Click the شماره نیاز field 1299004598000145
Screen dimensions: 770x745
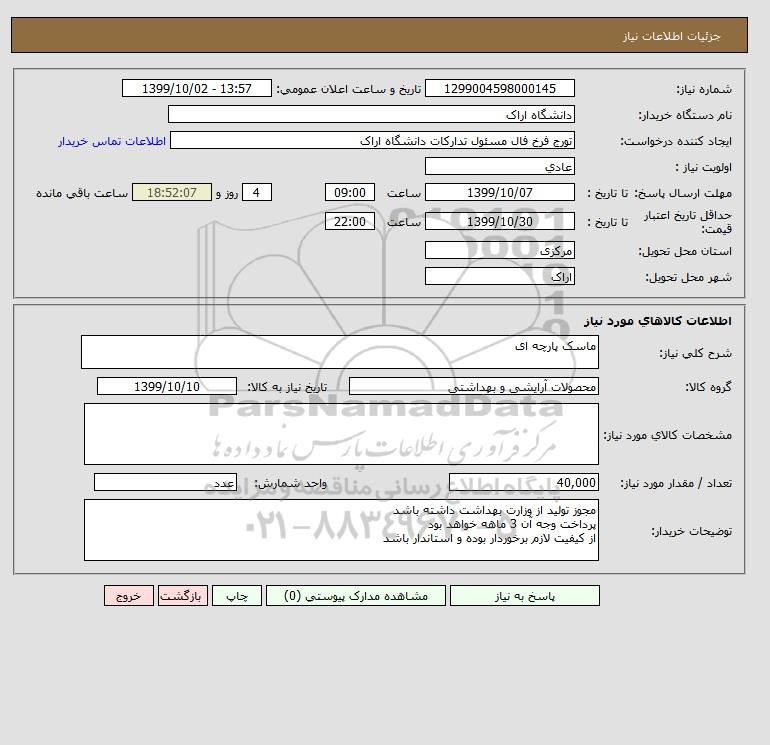pyautogui.click(x=499, y=88)
